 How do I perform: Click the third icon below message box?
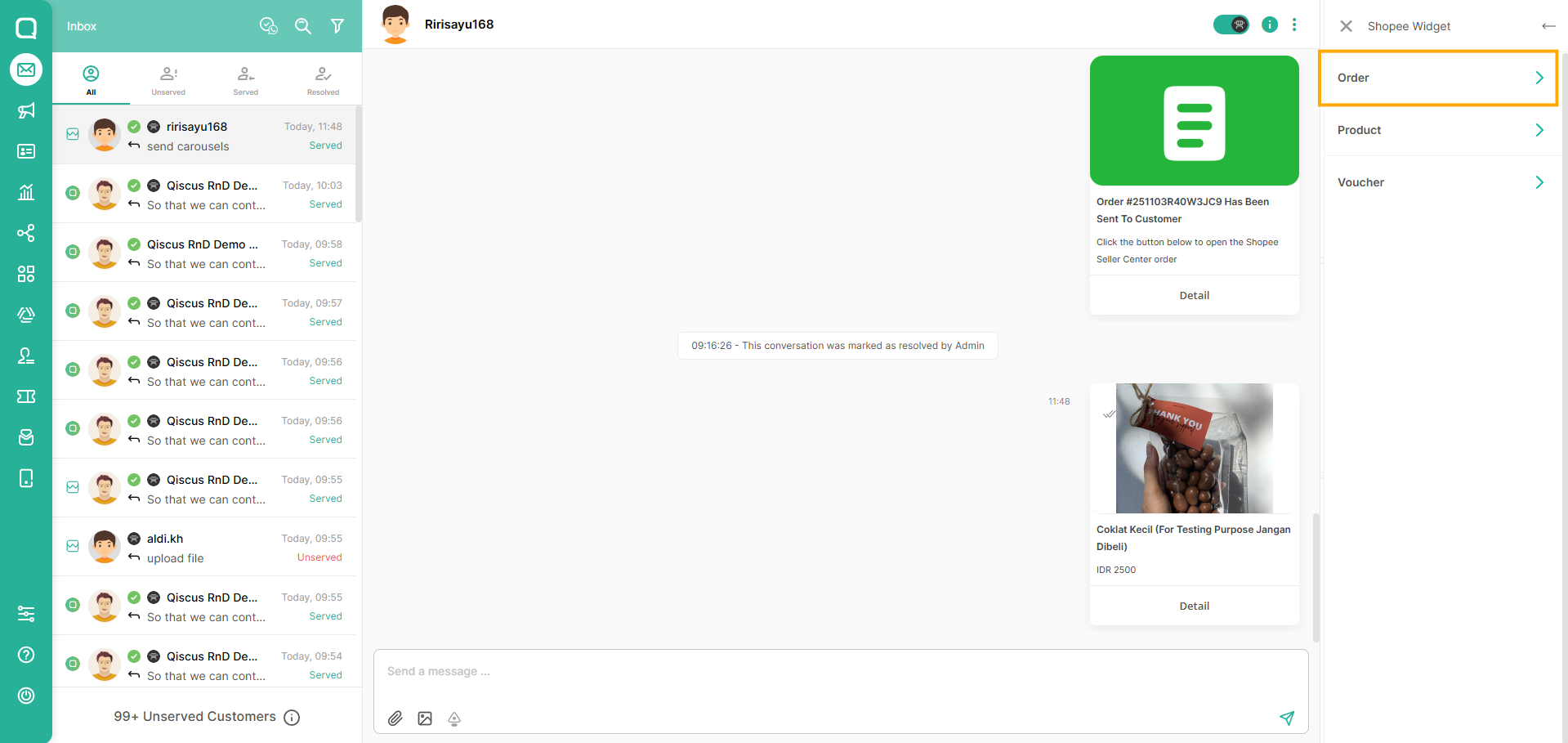454,718
